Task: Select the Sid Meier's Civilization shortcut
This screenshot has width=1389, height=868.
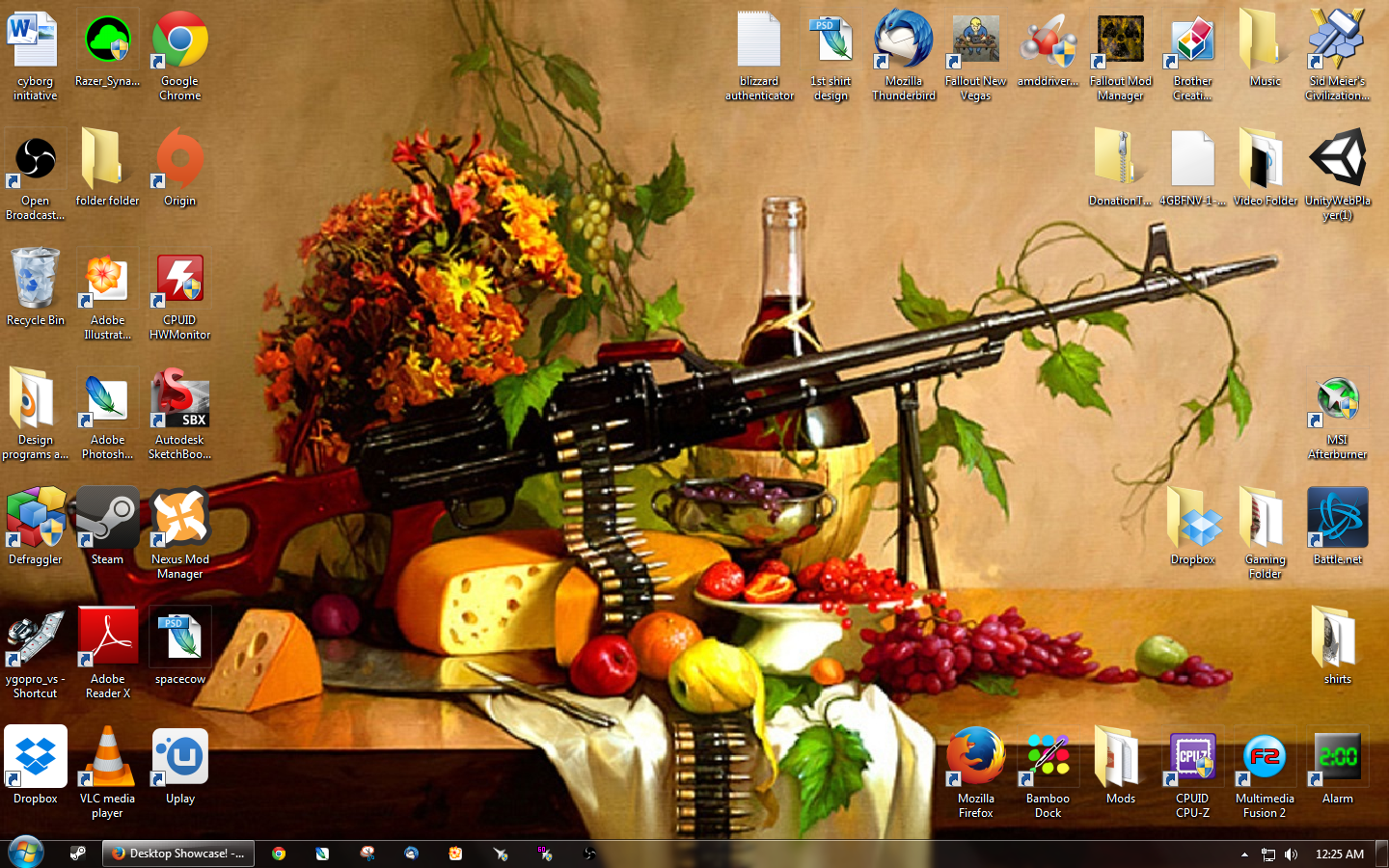Action: tap(1338, 56)
